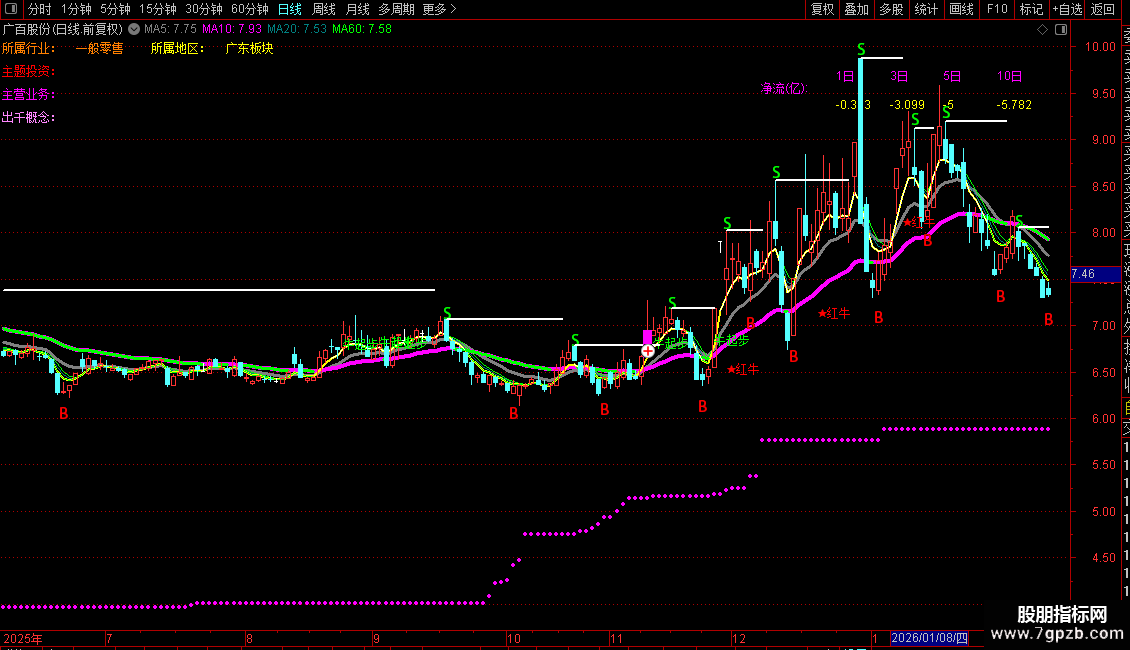The width and height of the screenshot is (1130, 650).
Task: Toggle the right-side panel icon
Action: point(1061,30)
